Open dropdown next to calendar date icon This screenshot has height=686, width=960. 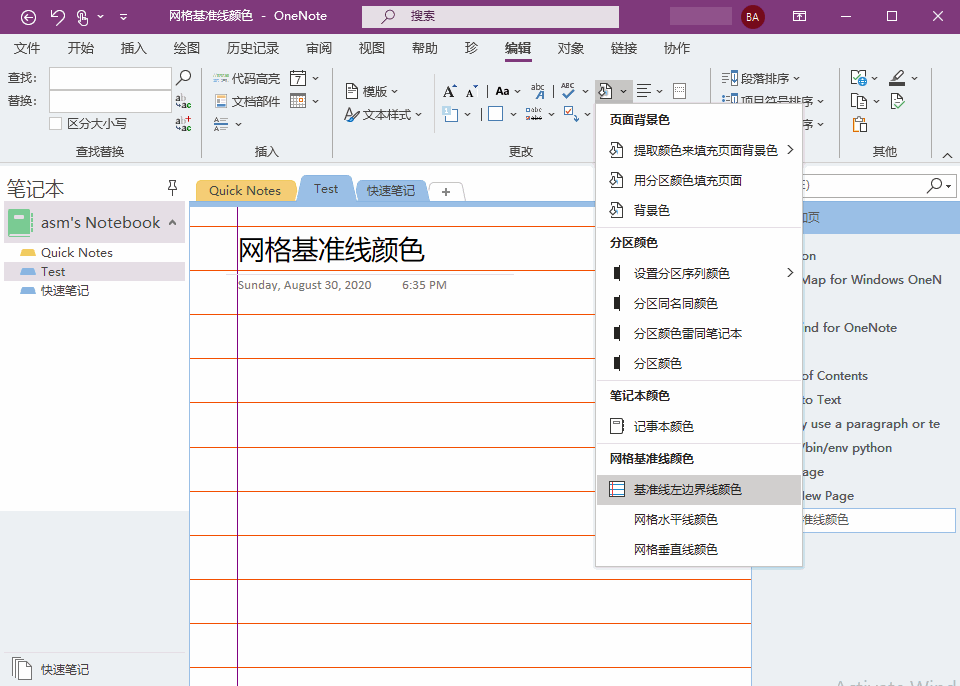[315, 78]
